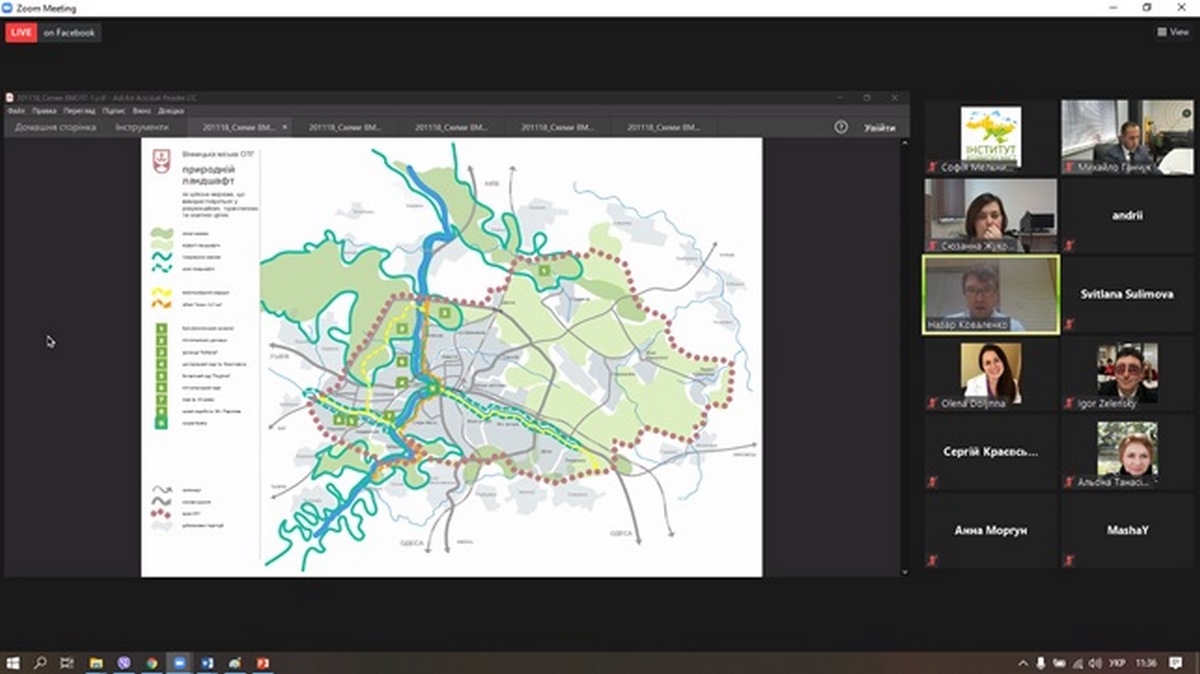This screenshot has width=1200, height=674.
Task: Click the PDF viewer scroll-down arrow
Action: click(x=904, y=572)
